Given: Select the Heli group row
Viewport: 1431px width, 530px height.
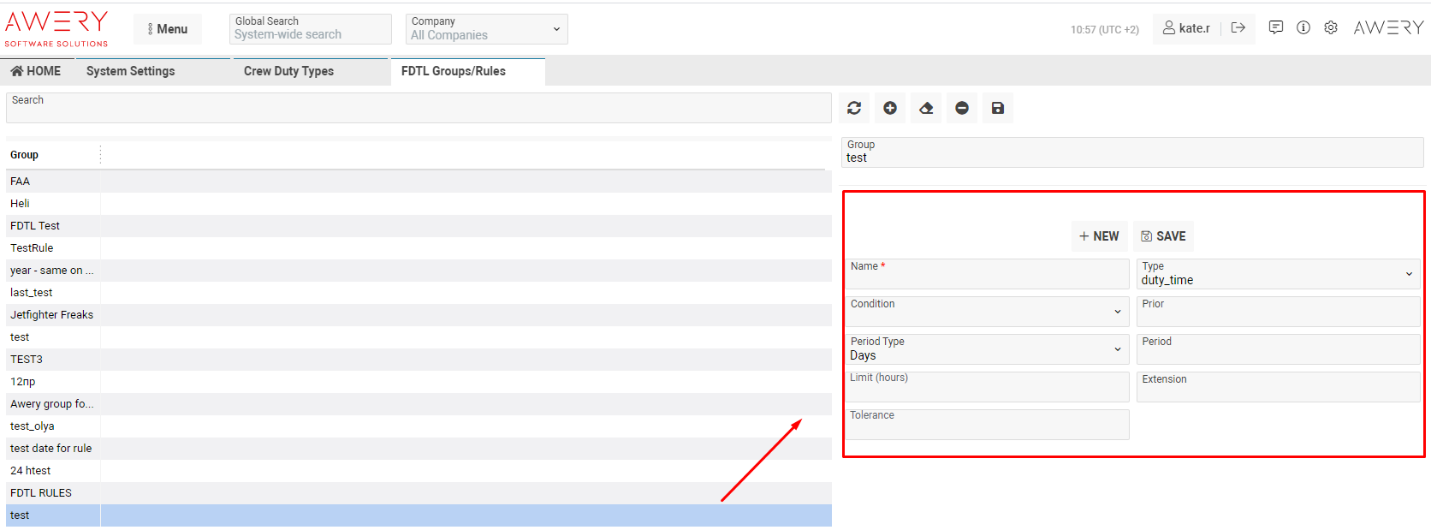Looking at the screenshot, I should tap(418, 203).
